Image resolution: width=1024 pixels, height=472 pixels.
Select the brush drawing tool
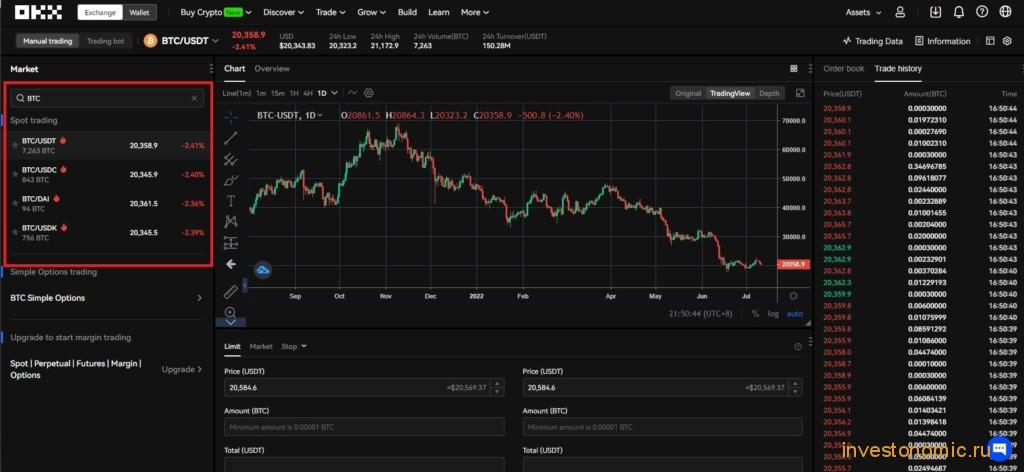click(x=231, y=180)
